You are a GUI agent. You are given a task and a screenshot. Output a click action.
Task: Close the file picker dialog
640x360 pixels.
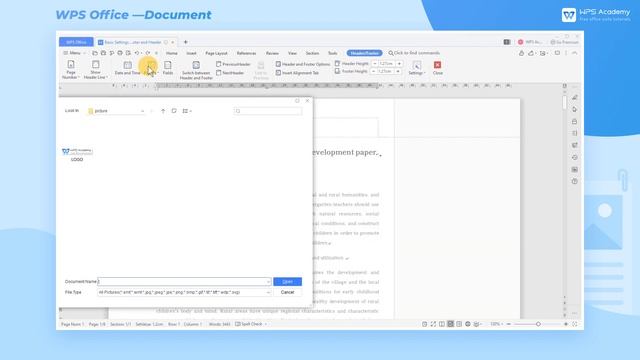307,101
